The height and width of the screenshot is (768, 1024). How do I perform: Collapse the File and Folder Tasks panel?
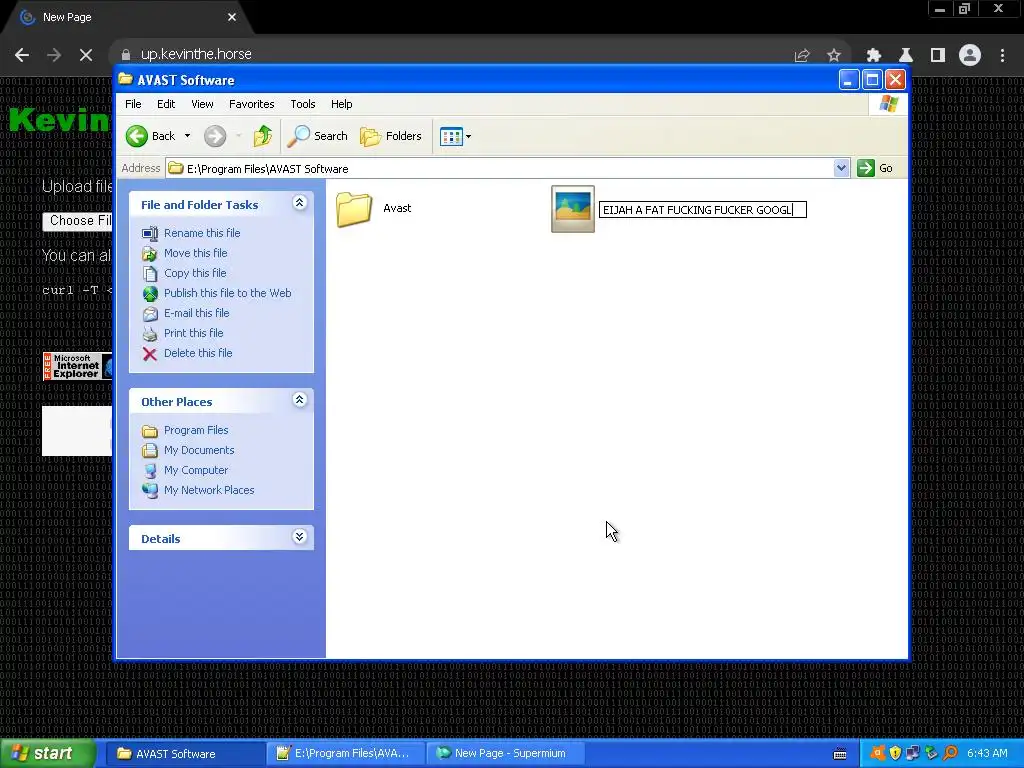pyautogui.click(x=300, y=203)
